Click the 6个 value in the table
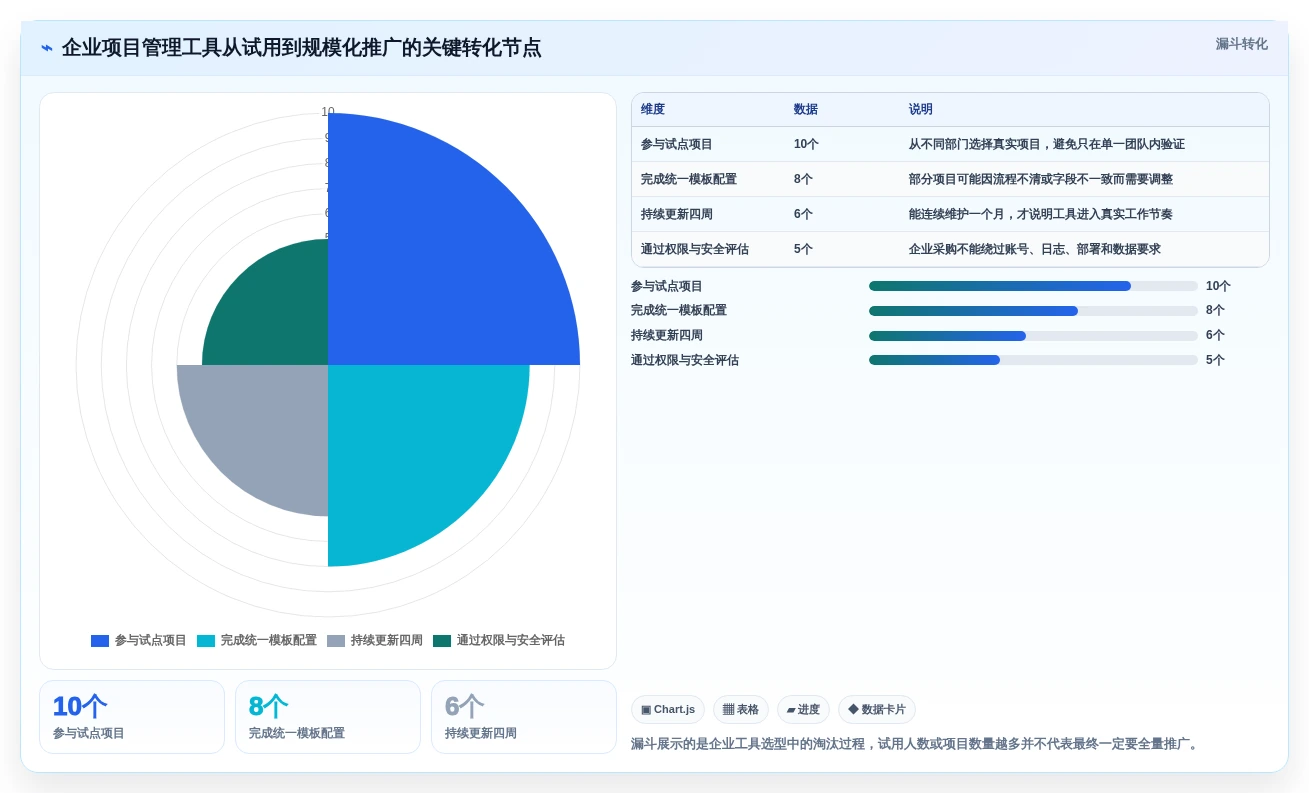Viewport: 1309px width, 793px height. (x=803, y=214)
